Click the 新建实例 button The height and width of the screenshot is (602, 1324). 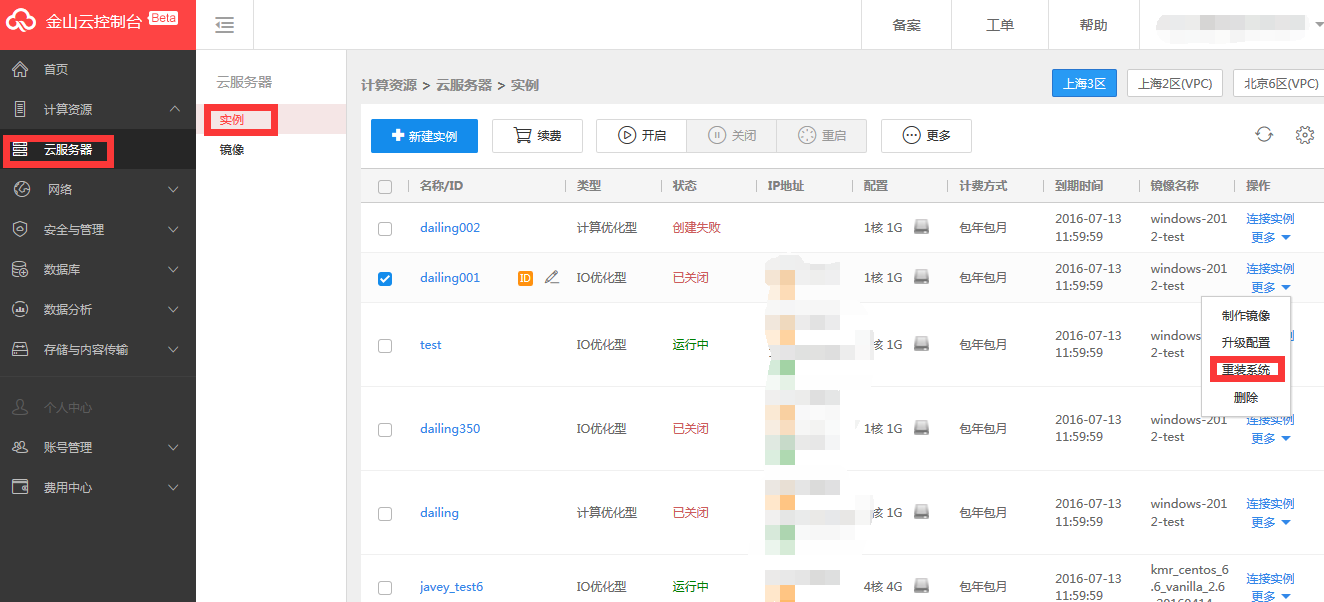coord(424,136)
